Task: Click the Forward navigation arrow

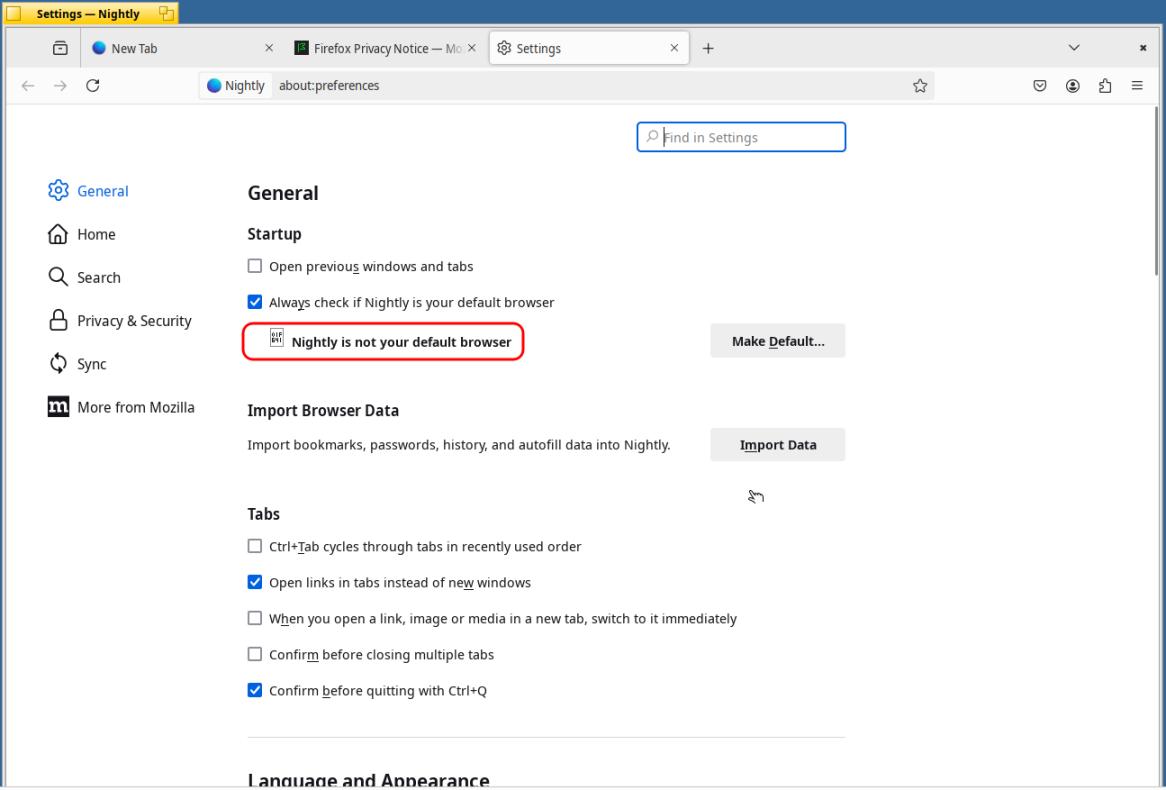Action: pos(60,86)
